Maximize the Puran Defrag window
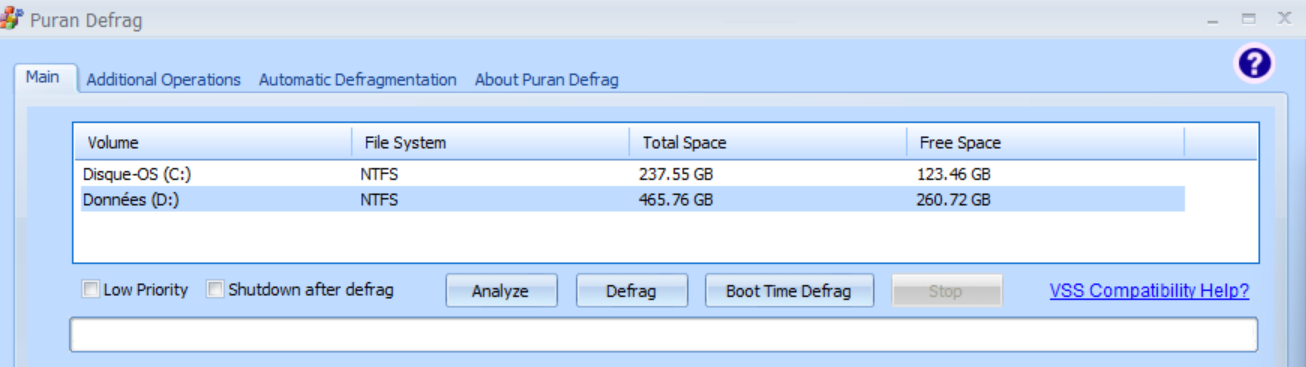The width and height of the screenshot is (1306, 367). pyautogui.click(x=1248, y=18)
